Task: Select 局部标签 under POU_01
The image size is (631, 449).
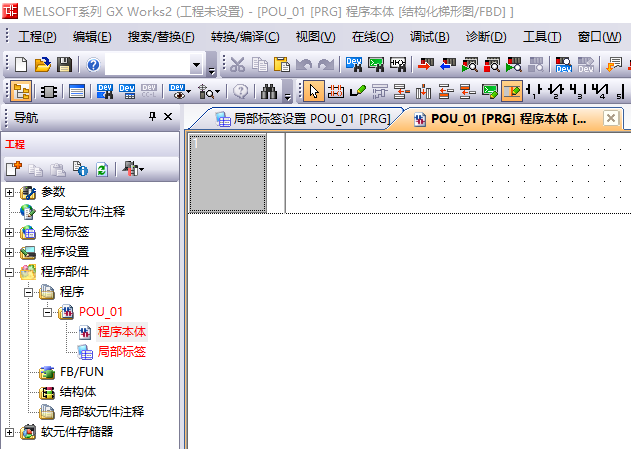Action: (x=122, y=352)
